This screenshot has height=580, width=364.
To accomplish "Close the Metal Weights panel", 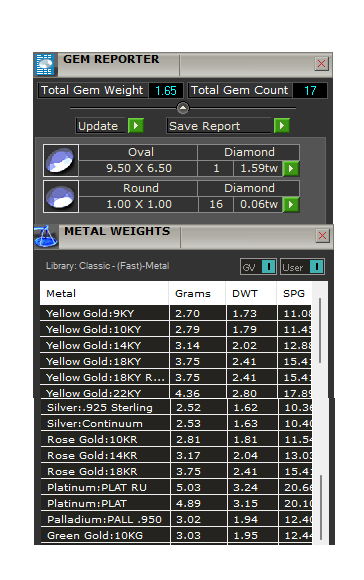I will pos(322,235).
